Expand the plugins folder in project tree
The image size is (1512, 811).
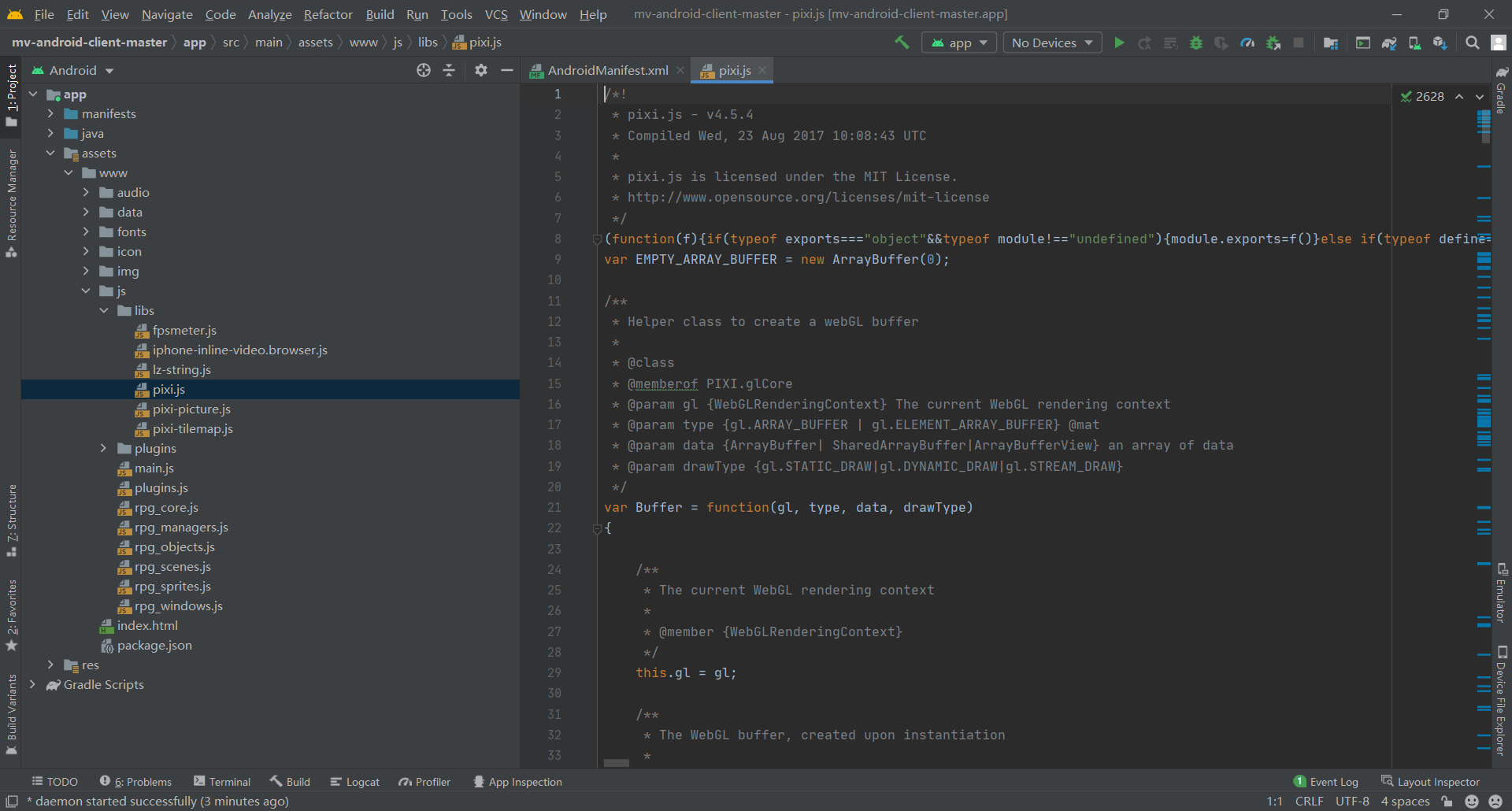tap(103, 448)
